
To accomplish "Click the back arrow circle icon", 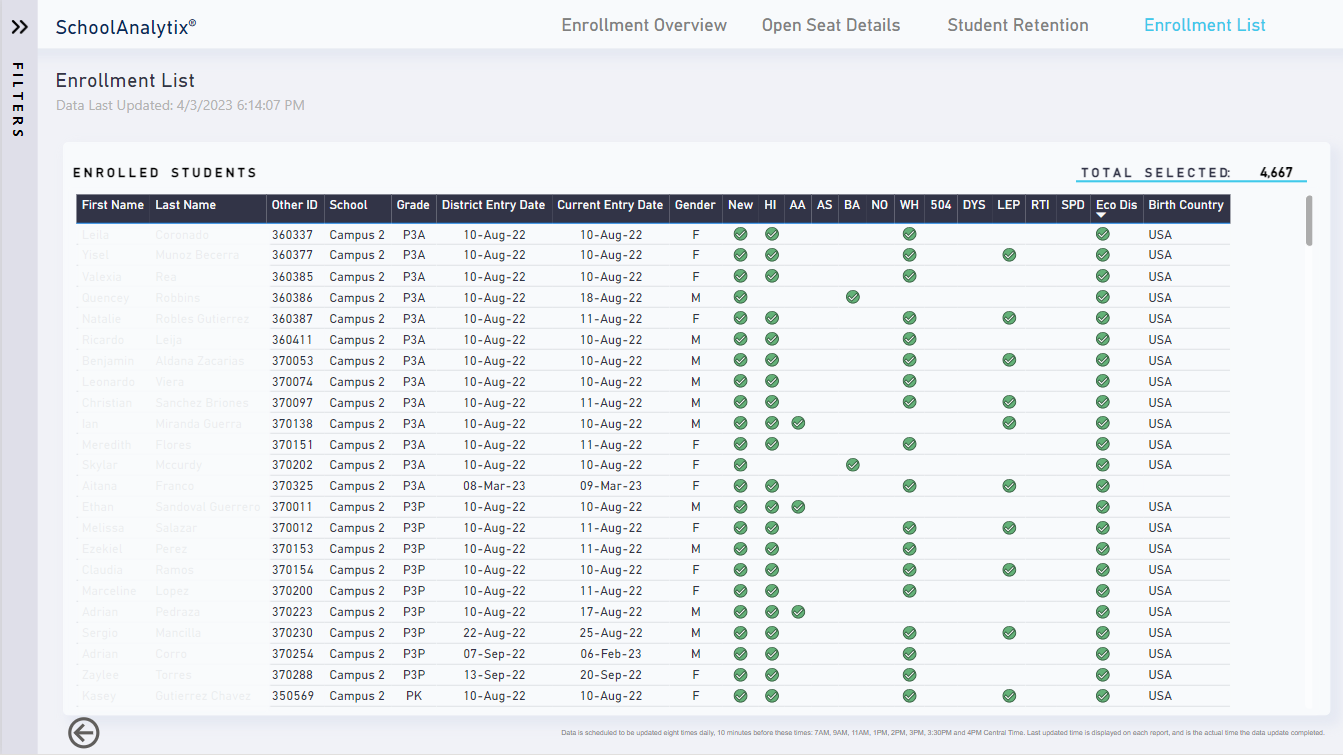I will [x=84, y=732].
